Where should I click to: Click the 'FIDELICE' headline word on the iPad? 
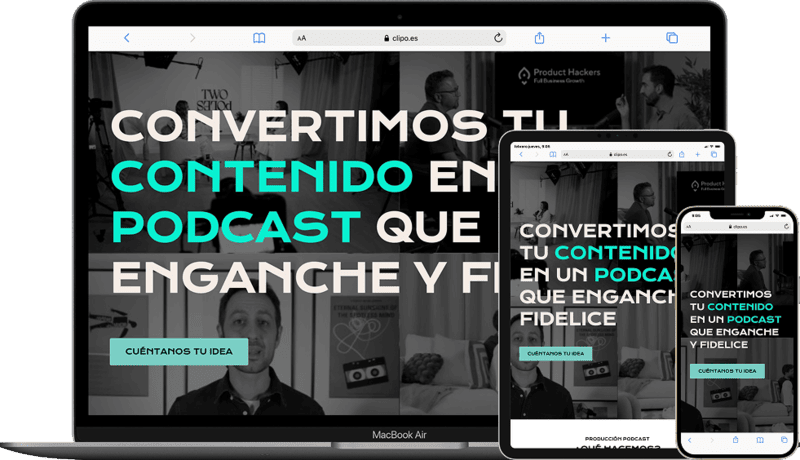pyautogui.click(x=568, y=319)
